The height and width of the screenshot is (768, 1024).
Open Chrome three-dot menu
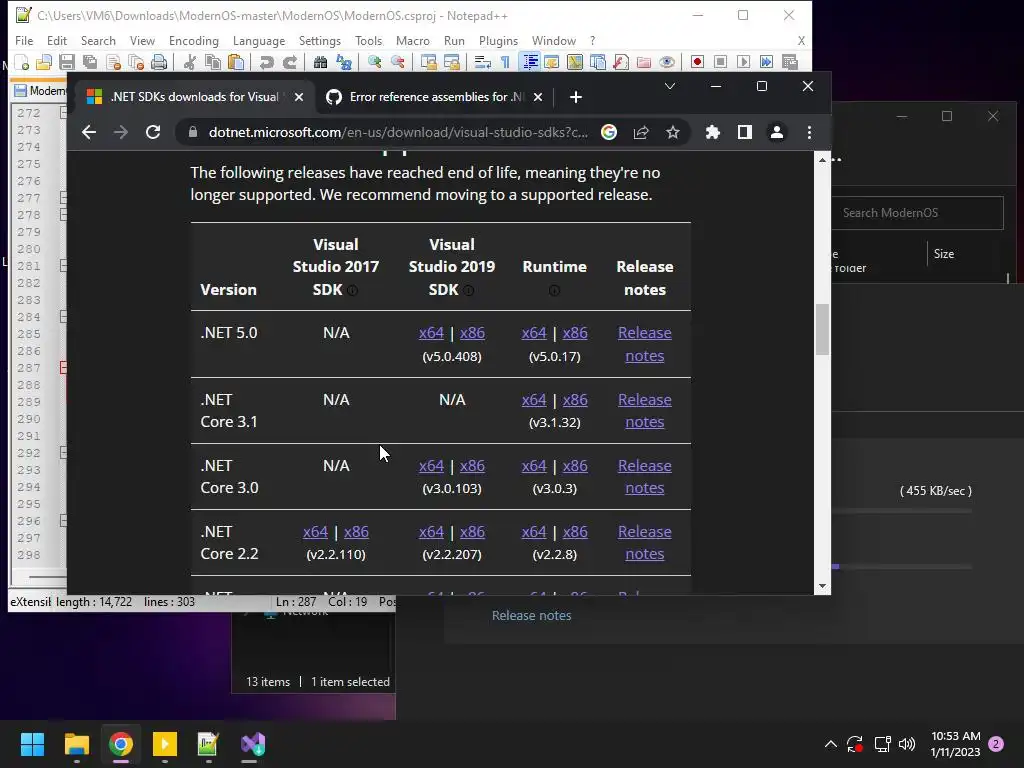coord(809,133)
